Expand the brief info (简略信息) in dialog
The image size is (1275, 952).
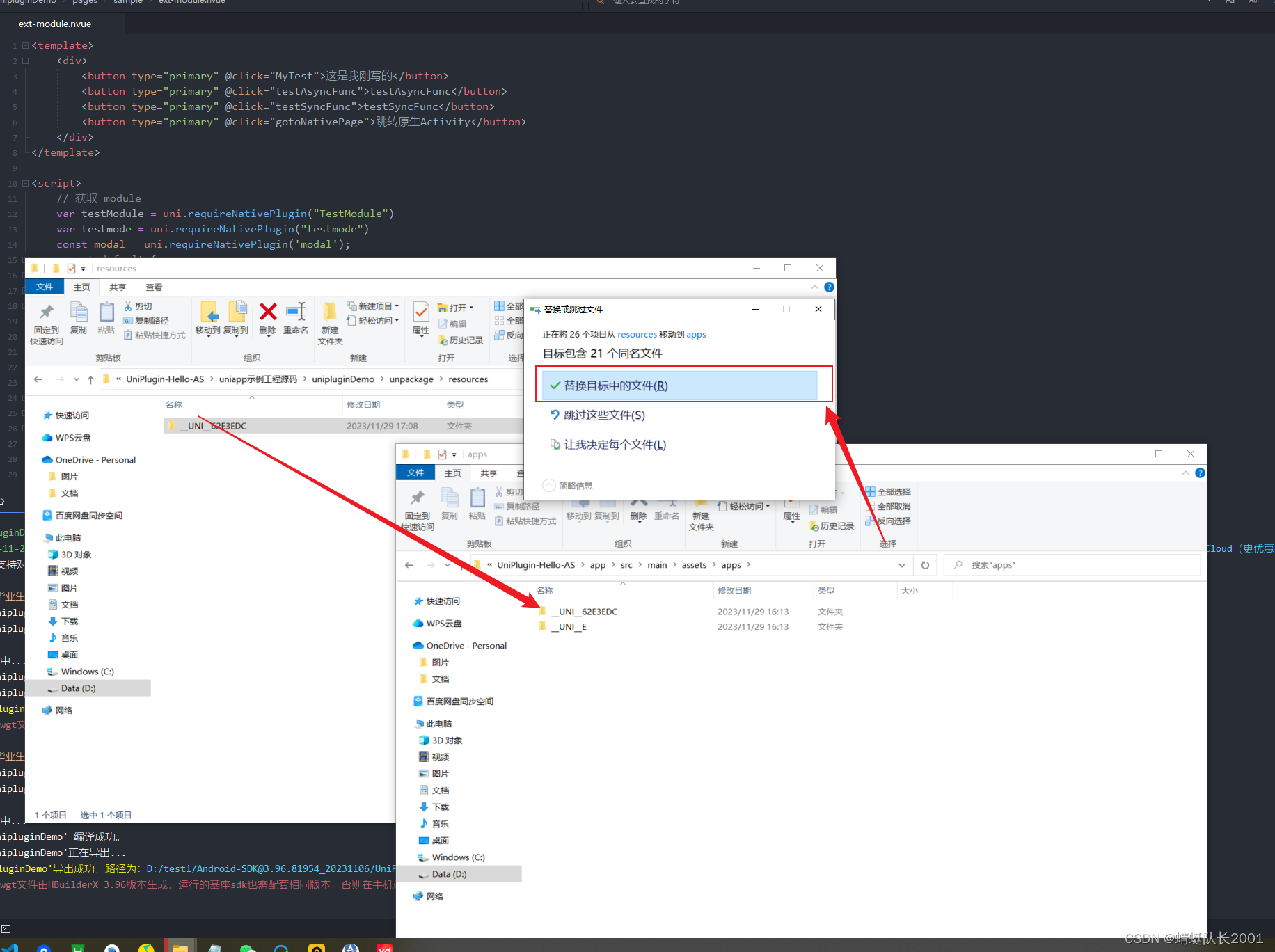point(568,486)
